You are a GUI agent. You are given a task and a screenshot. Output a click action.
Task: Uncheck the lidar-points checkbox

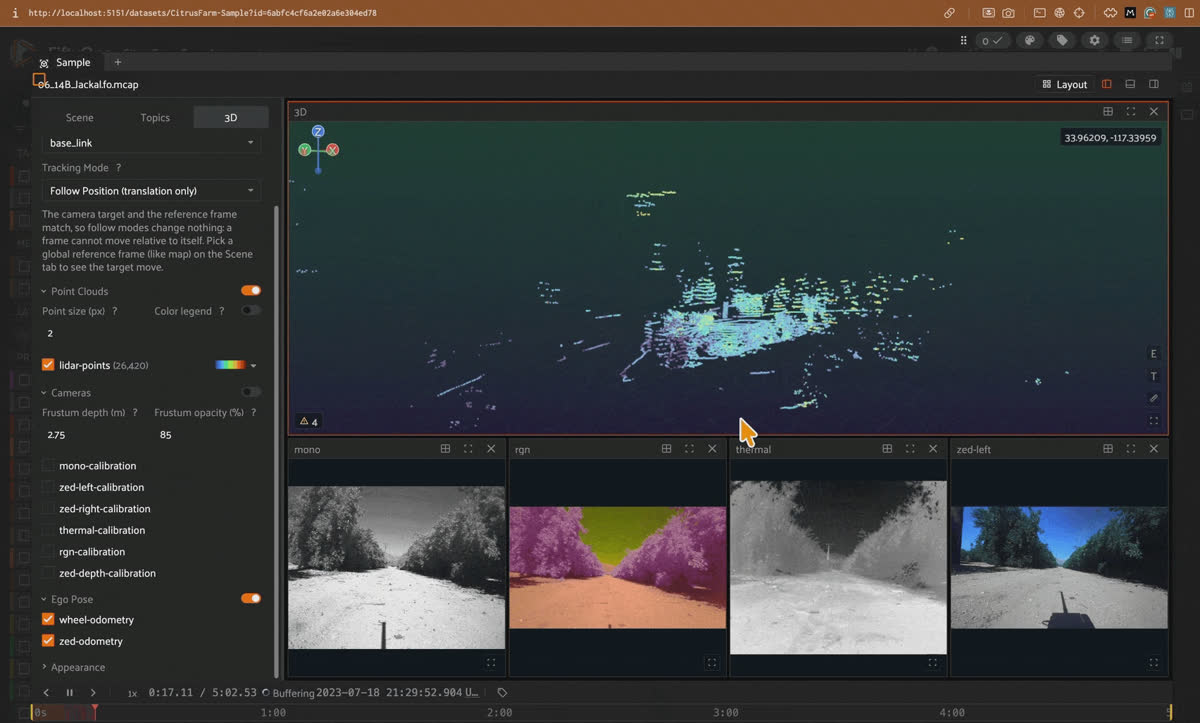pyautogui.click(x=48, y=365)
